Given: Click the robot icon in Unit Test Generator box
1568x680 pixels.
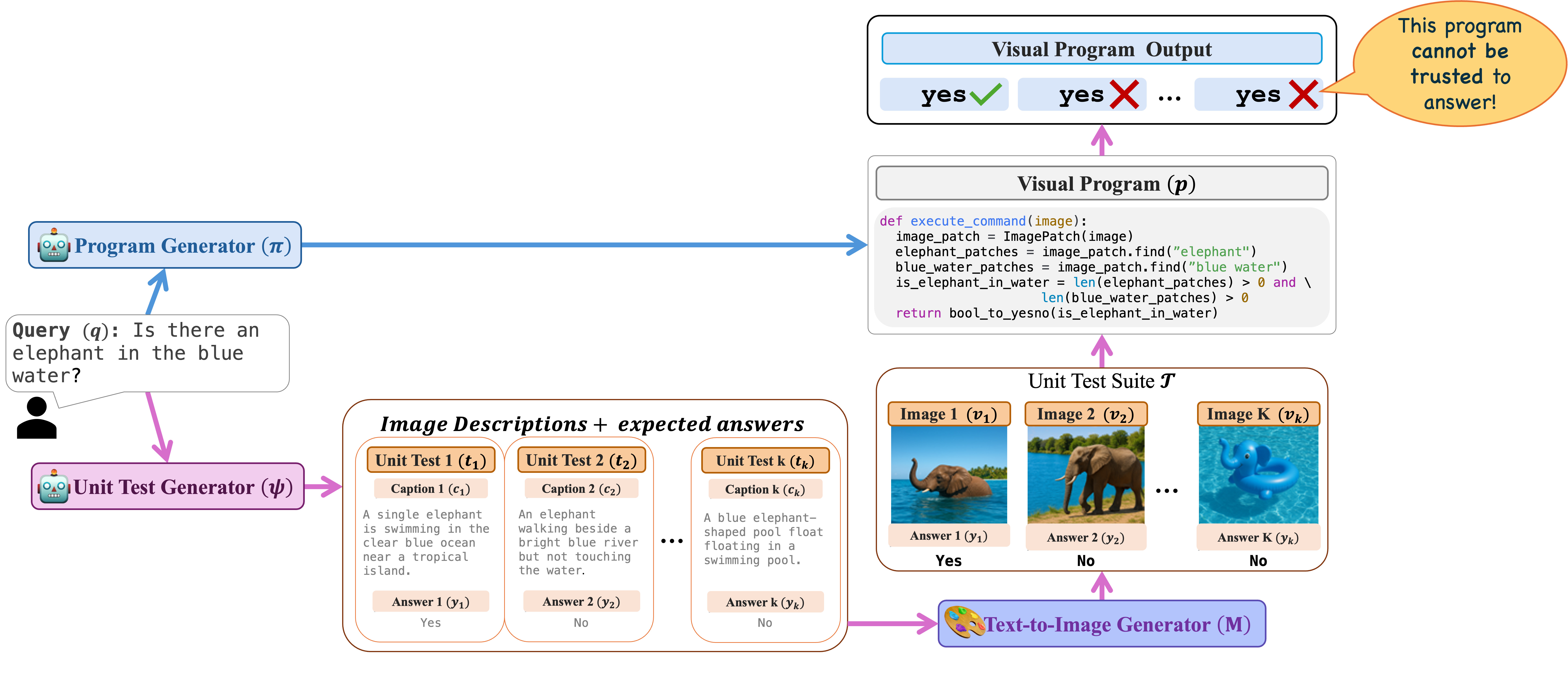Looking at the screenshot, I should click(x=54, y=486).
